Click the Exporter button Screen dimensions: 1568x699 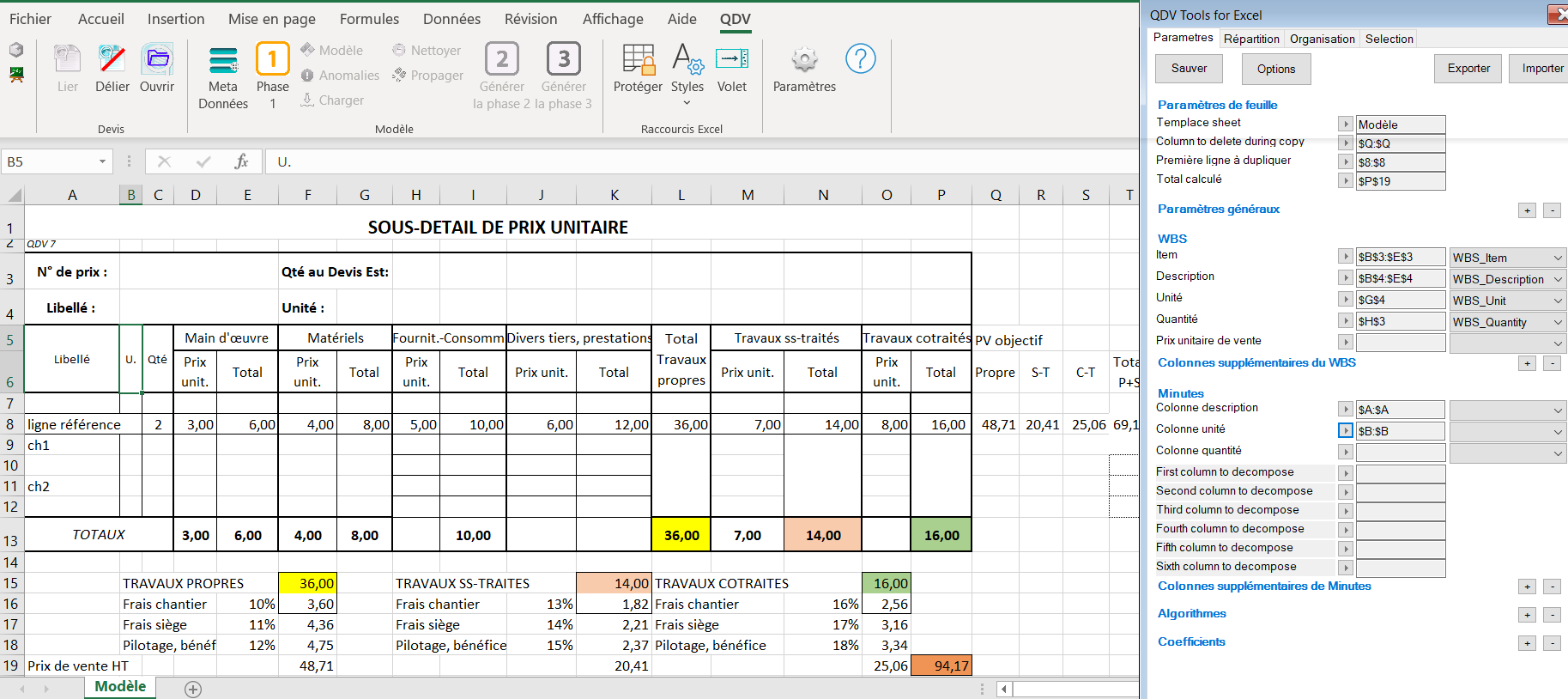click(1468, 69)
